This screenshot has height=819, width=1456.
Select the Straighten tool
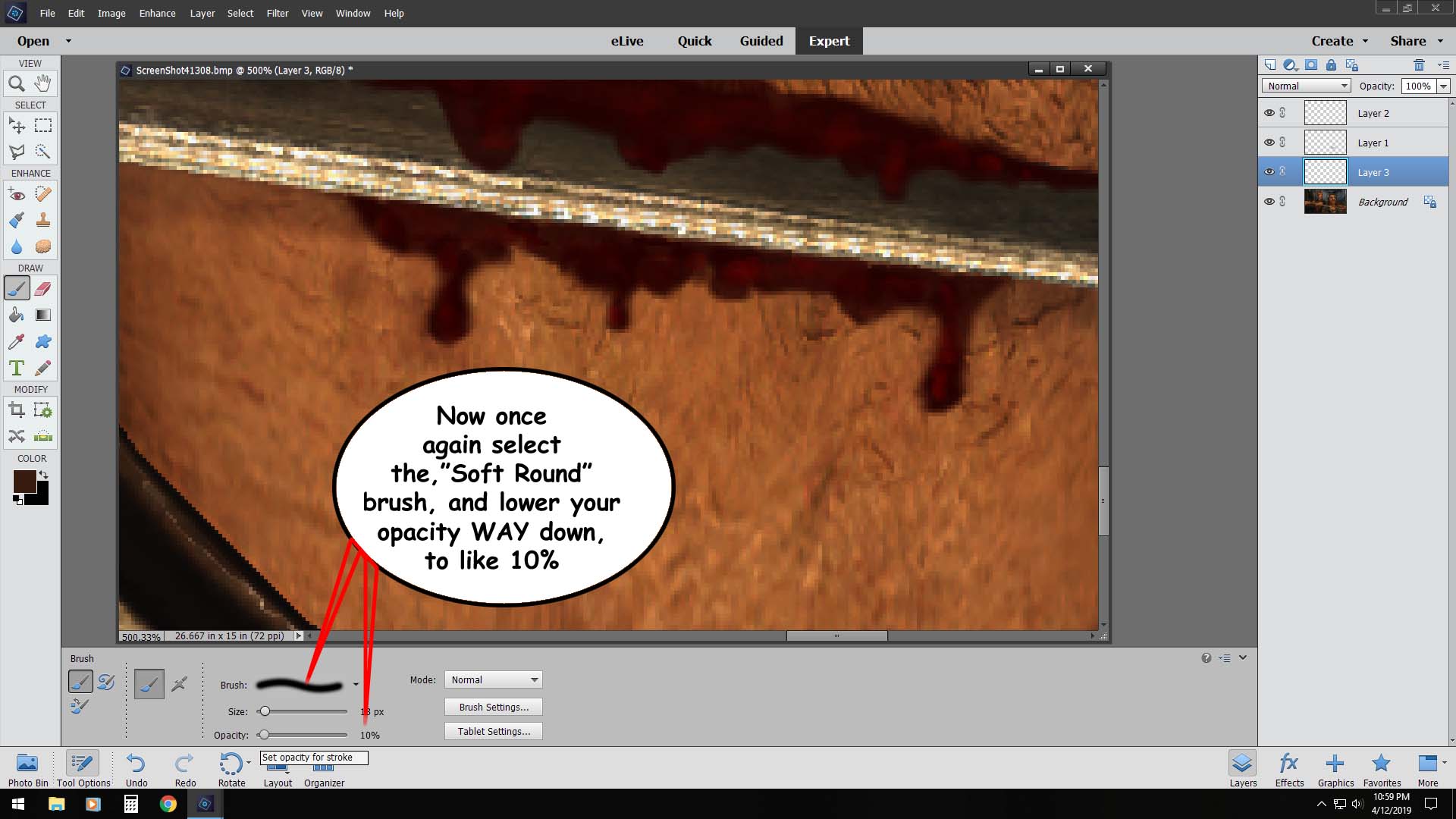click(x=43, y=437)
